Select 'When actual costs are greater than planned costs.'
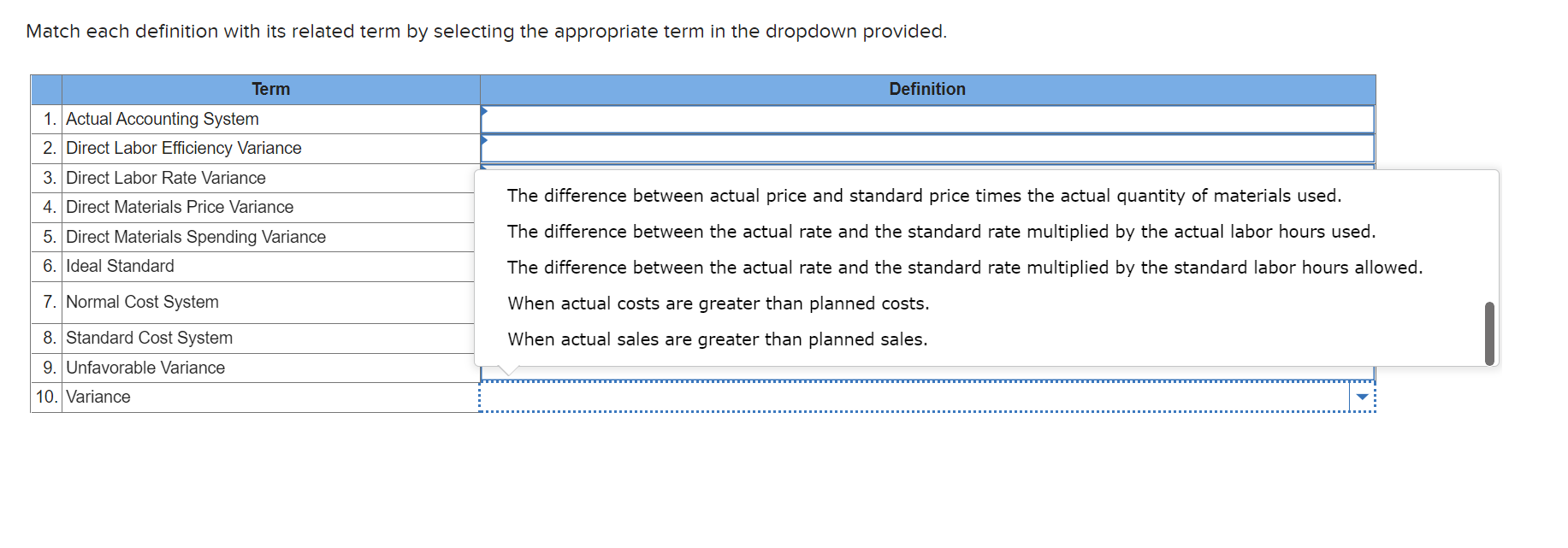The height and width of the screenshot is (548, 1568). 719,303
